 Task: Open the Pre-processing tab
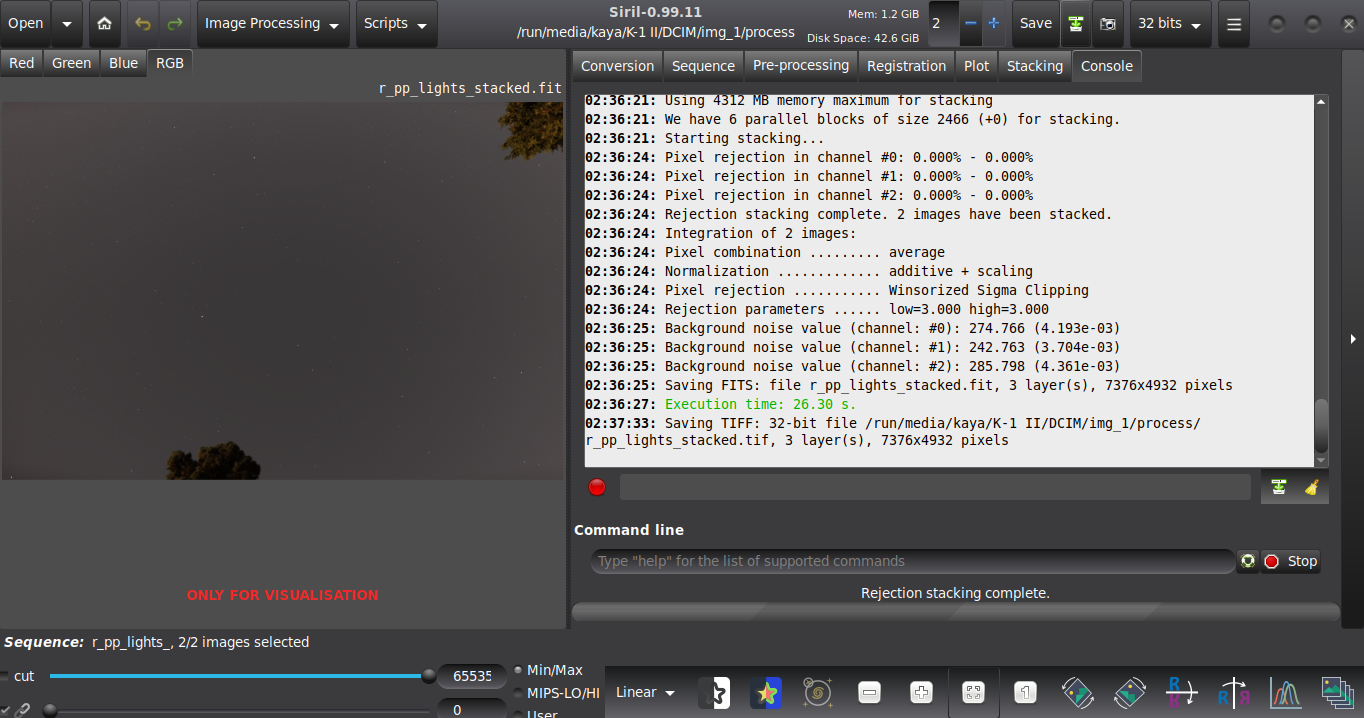[x=801, y=66]
